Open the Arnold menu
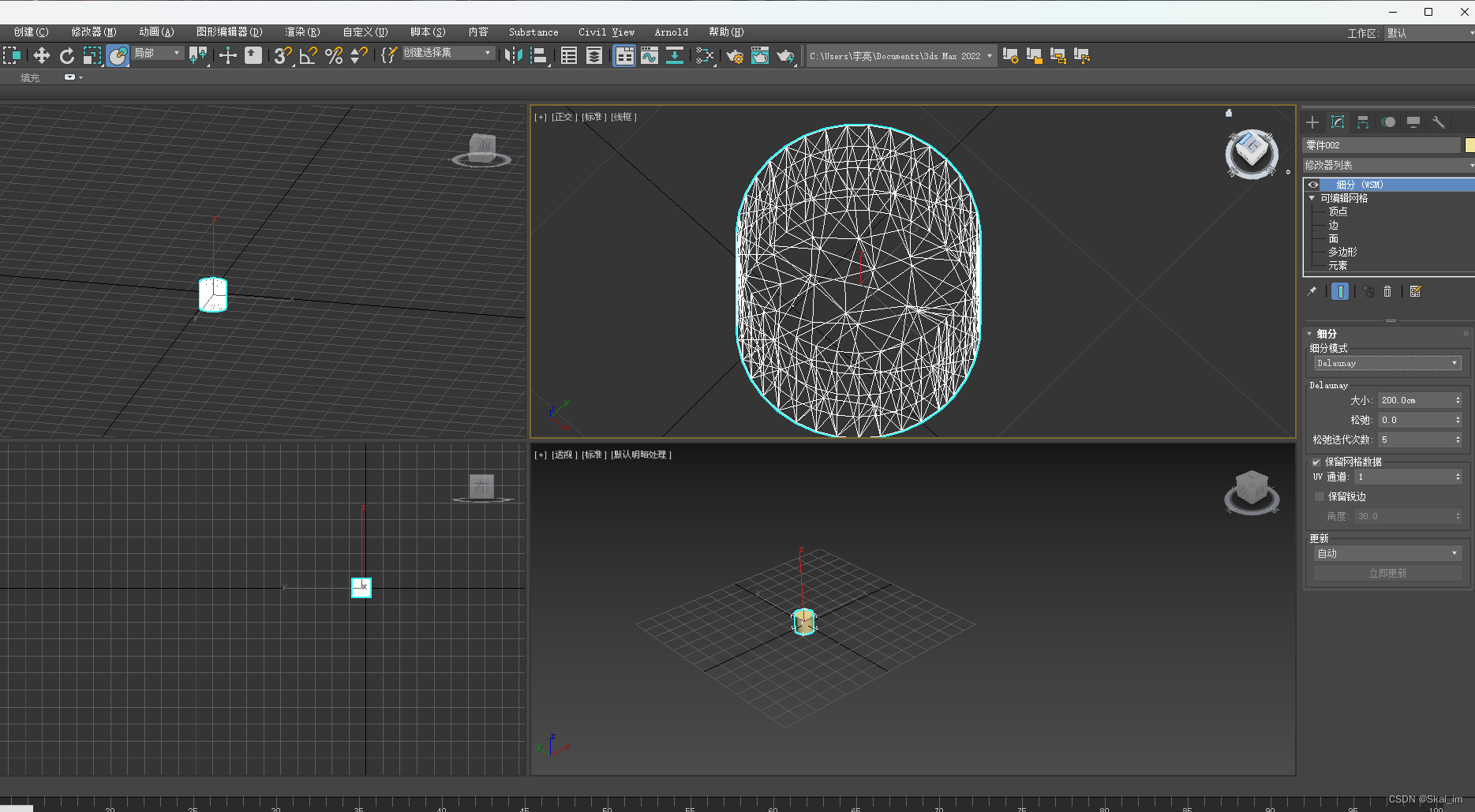1475x812 pixels. [x=671, y=32]
